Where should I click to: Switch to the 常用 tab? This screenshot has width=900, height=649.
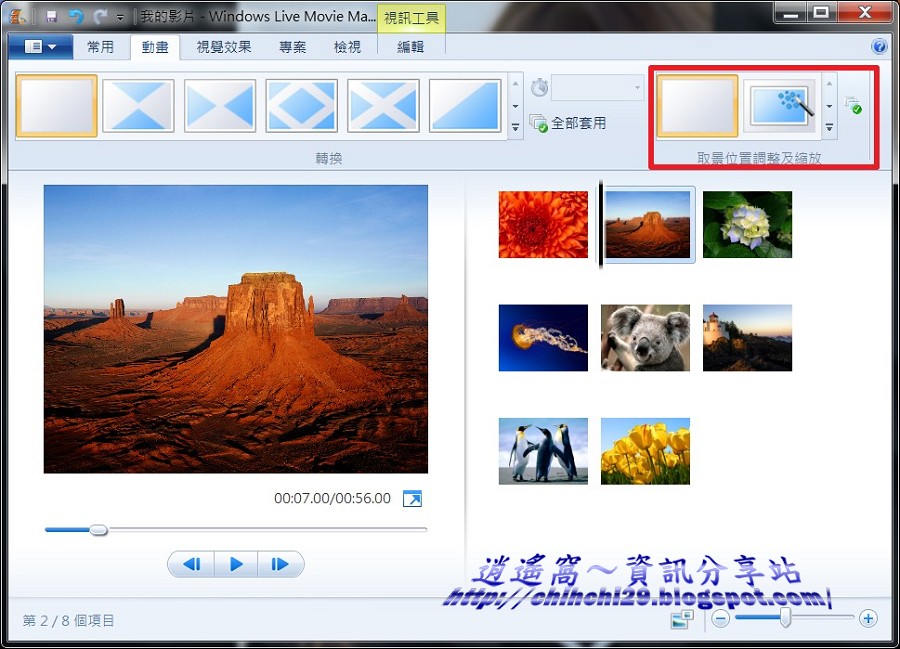(100, 47)
